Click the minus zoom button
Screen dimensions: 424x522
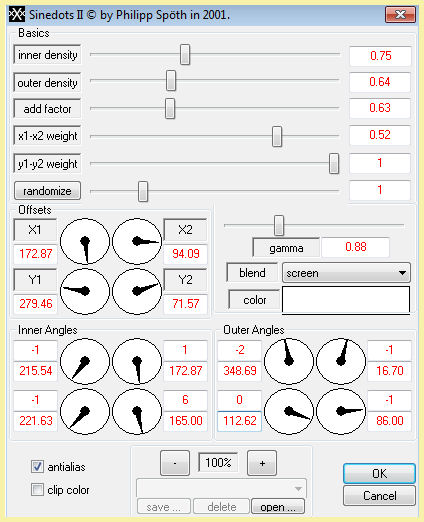click(x=175, y=463)
